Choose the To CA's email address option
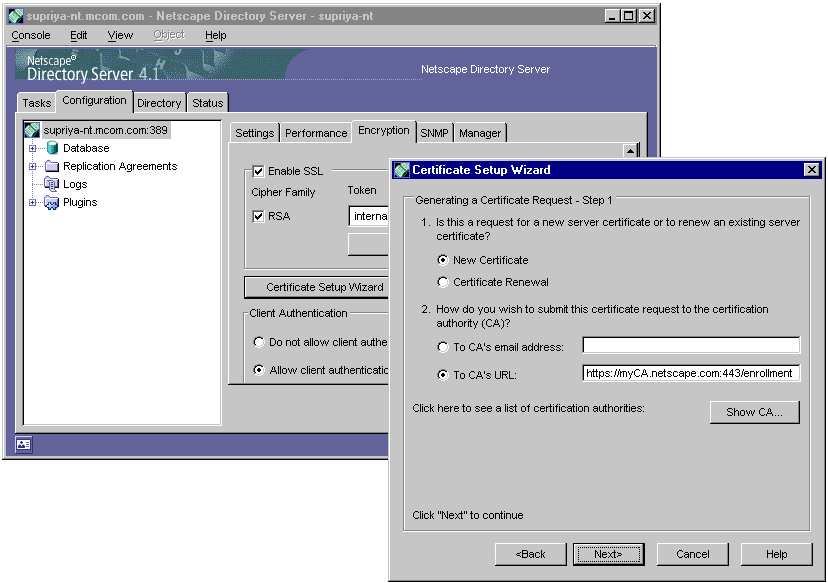Viewport: 828px width, 583px height. click(443, 347)
